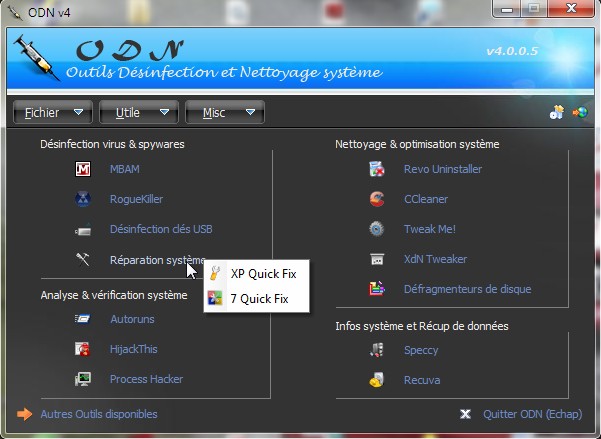Screen dimensions: 601x439
Task: Select XP Quick Fix from popup menu
Action: (257, 274)
